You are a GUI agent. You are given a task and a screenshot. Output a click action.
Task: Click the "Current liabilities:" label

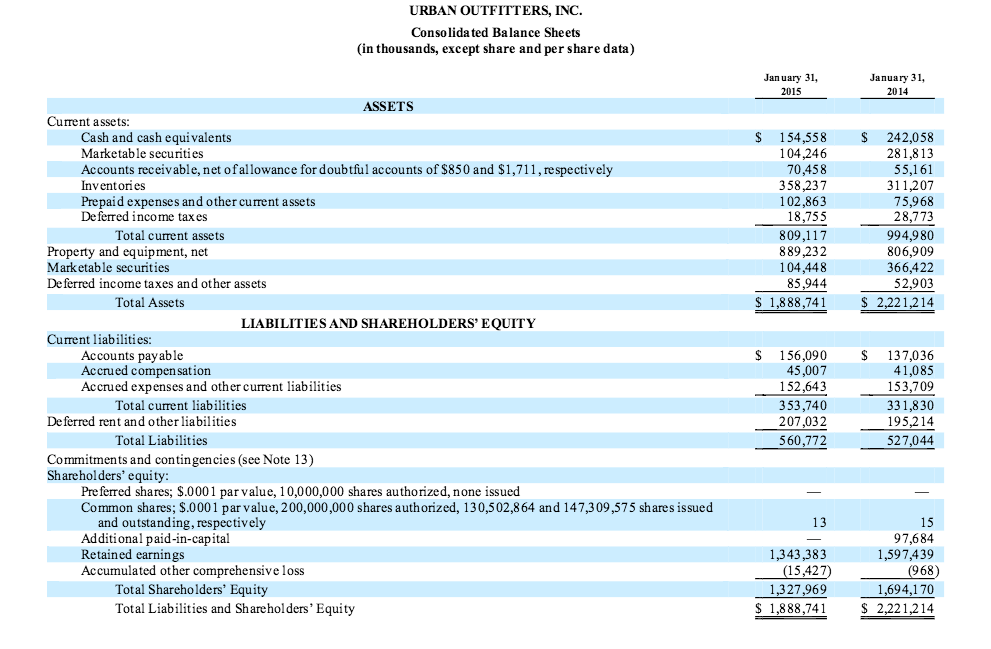[x=99, y=339]
